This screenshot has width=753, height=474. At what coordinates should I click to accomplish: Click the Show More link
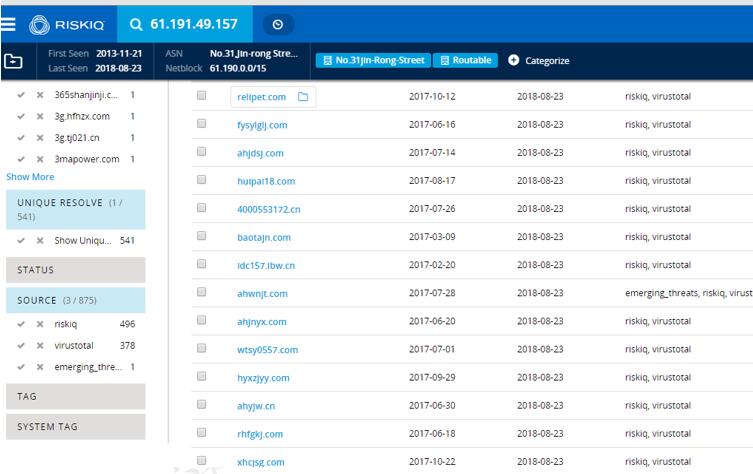click(x=30, y=177)
